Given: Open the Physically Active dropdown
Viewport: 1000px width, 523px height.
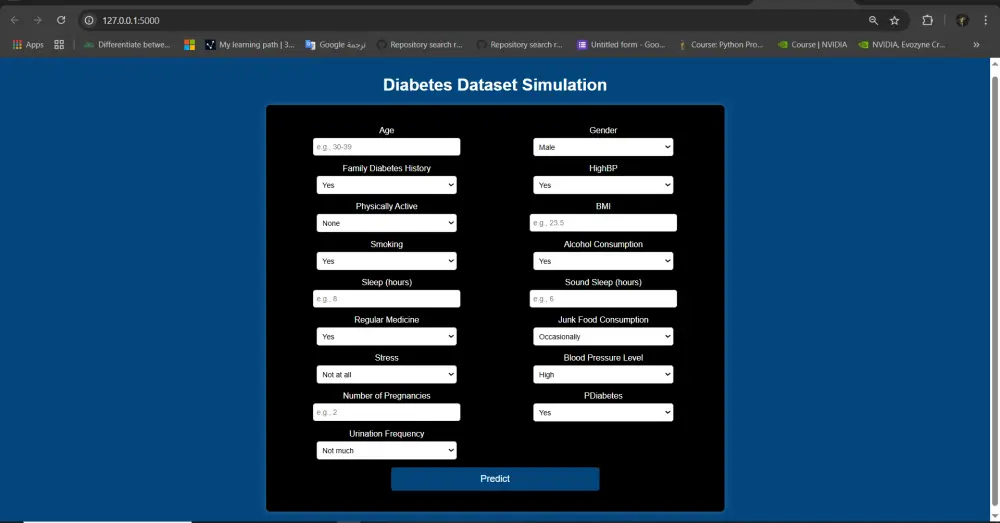Looking at the screenshot, I should point(386,223).
